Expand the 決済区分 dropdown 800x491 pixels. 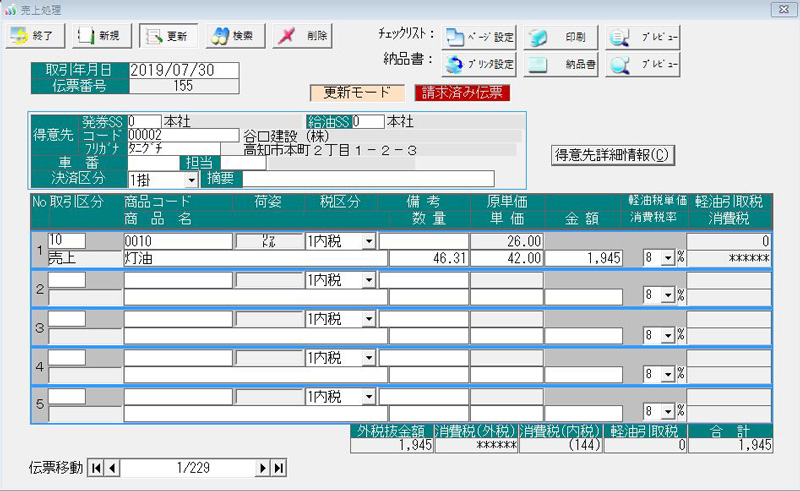191,180
